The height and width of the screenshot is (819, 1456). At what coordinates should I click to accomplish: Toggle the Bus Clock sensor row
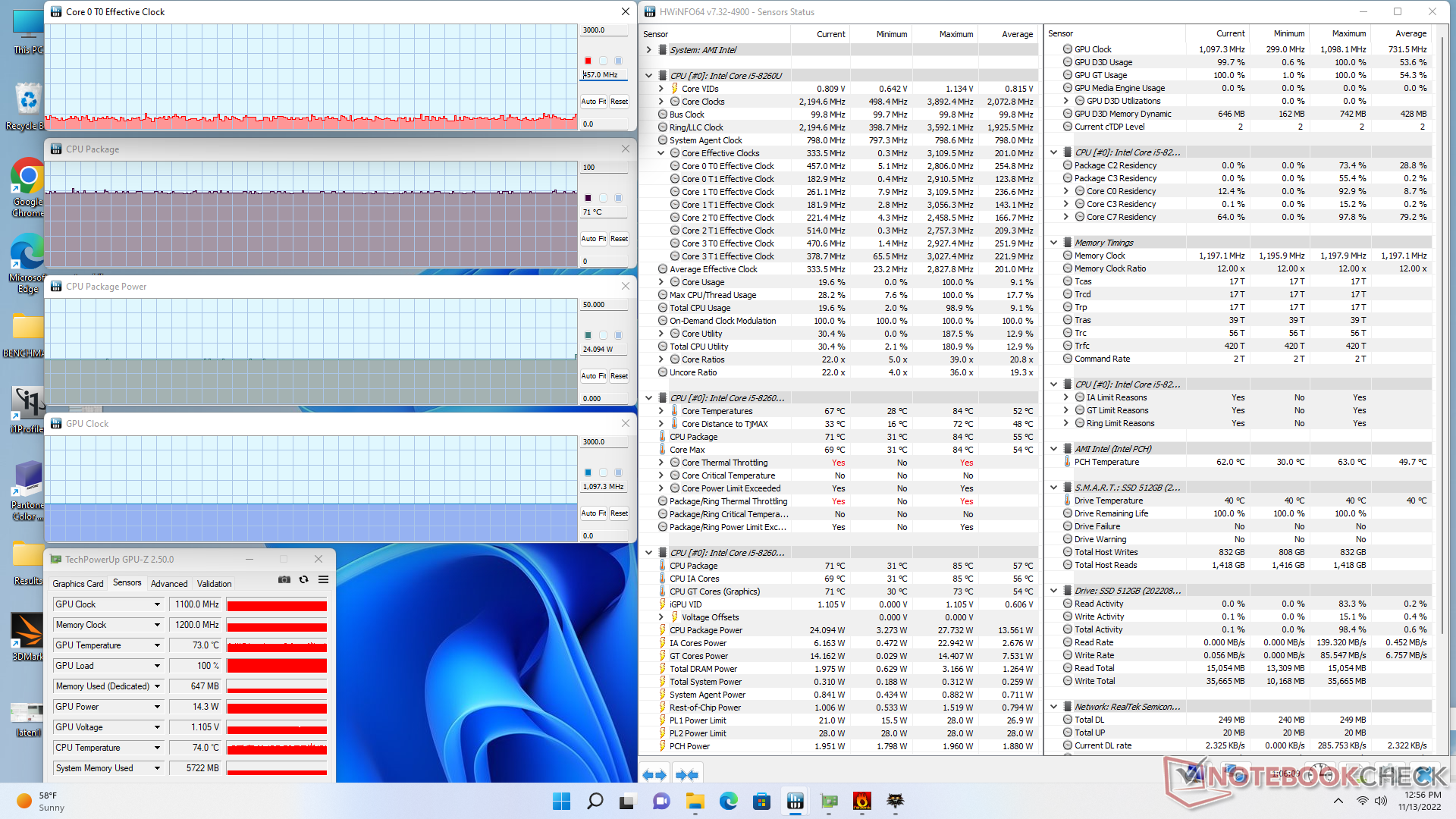pos(686,115)
